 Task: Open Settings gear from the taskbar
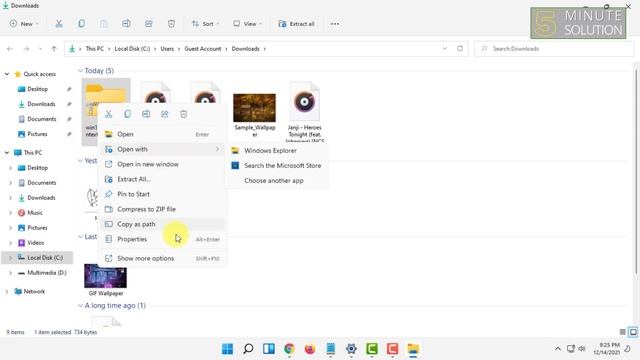351,349
